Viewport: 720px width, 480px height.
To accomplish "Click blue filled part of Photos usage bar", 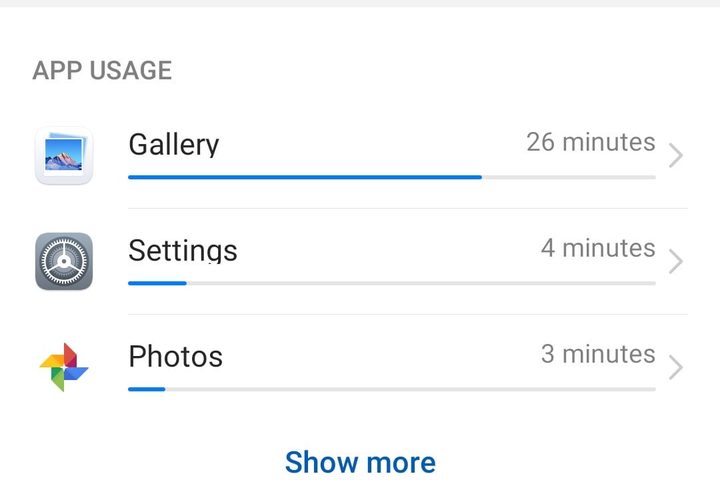I will coord(146,389).
